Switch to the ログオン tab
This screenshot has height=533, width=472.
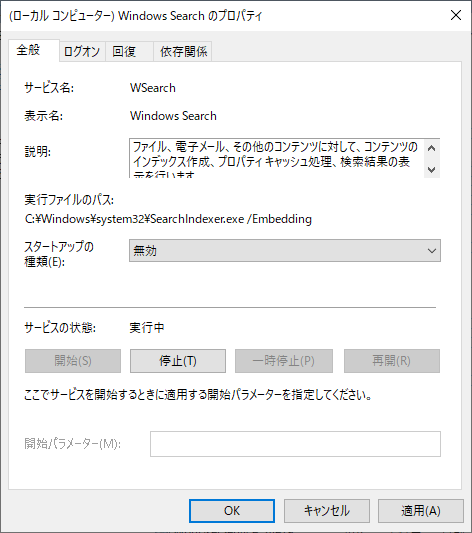82,51
